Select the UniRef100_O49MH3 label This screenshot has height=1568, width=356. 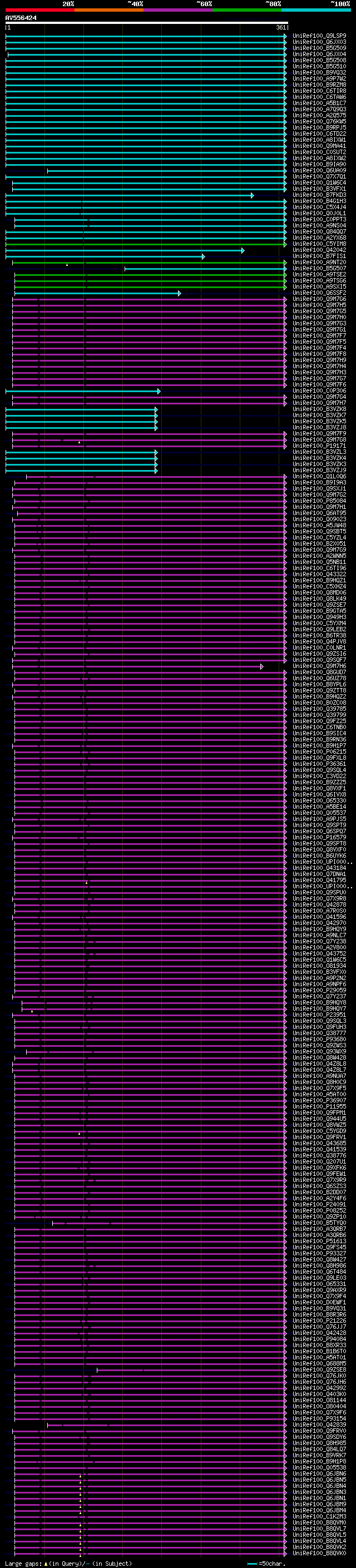pos(319,618)
